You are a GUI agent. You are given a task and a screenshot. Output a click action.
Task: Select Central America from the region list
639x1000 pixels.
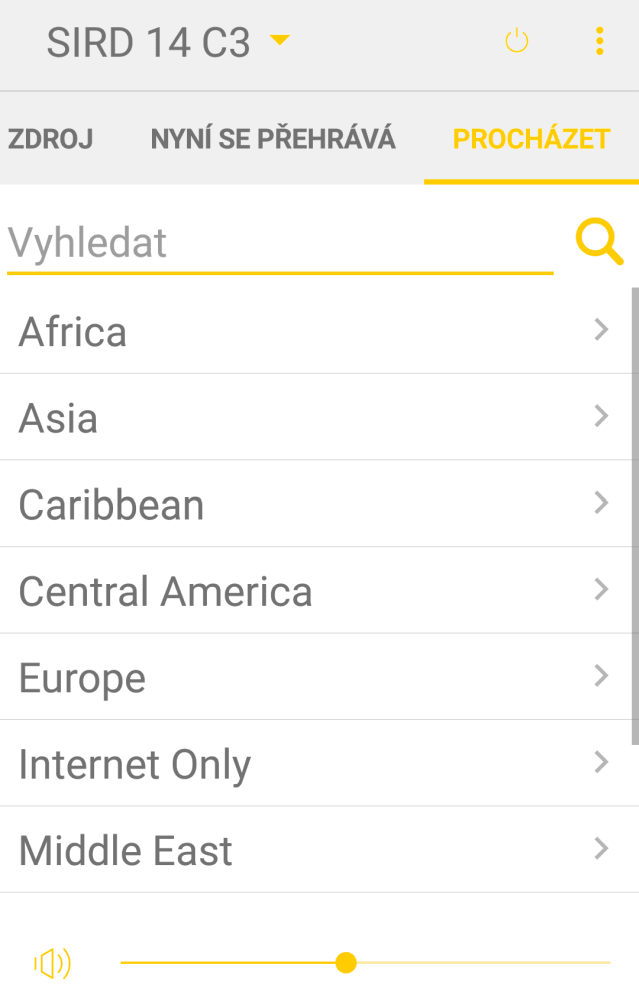coord(300,590)
